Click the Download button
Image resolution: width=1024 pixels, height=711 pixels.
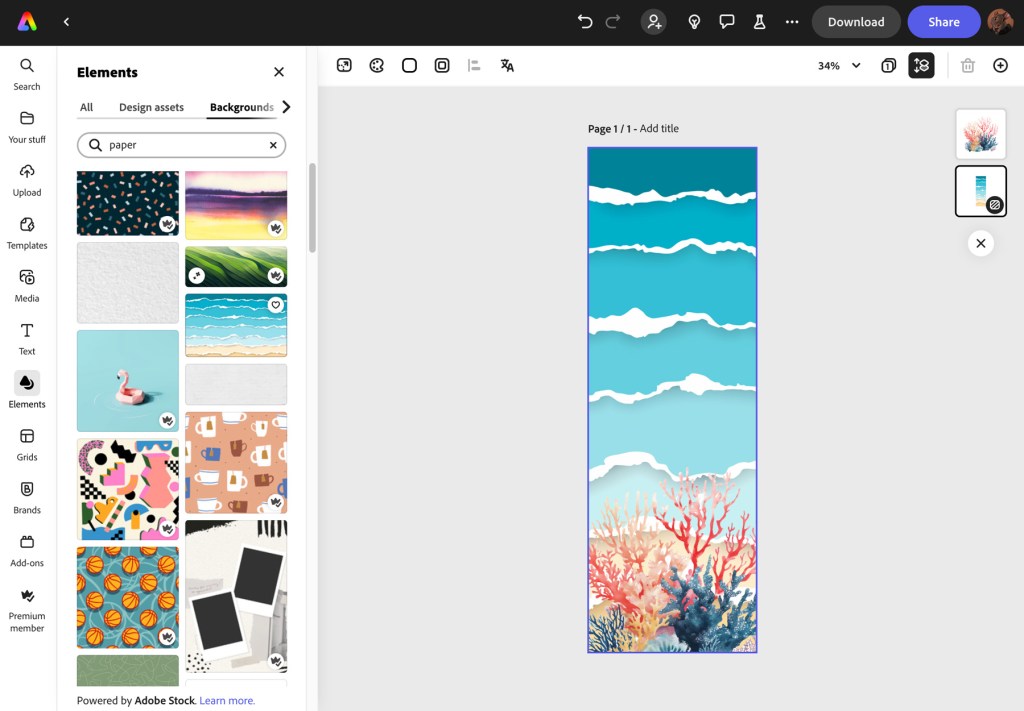click(x=855, y=22)
